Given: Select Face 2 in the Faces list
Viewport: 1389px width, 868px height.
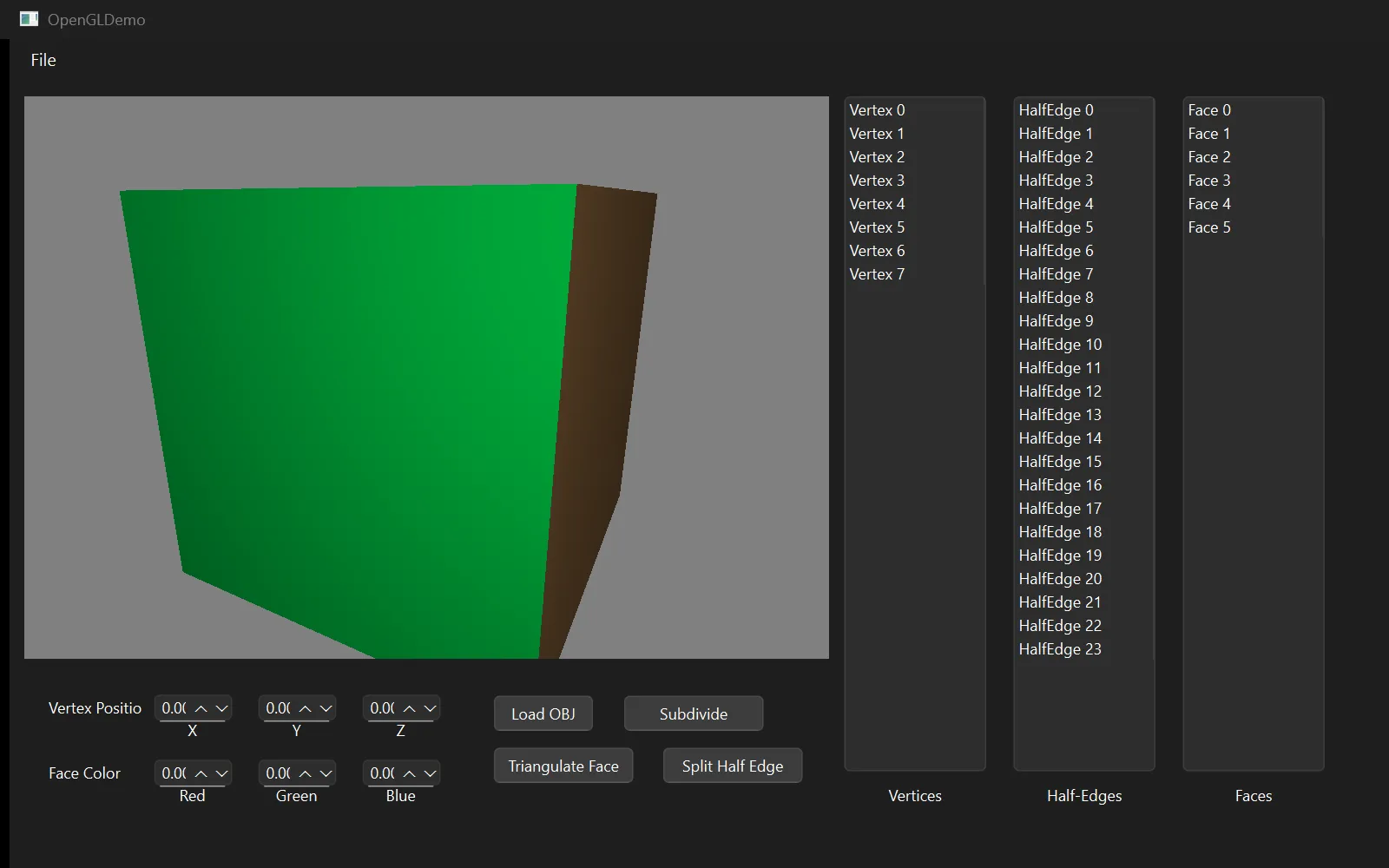Looking at the screenshot, I should [1253, 157].
